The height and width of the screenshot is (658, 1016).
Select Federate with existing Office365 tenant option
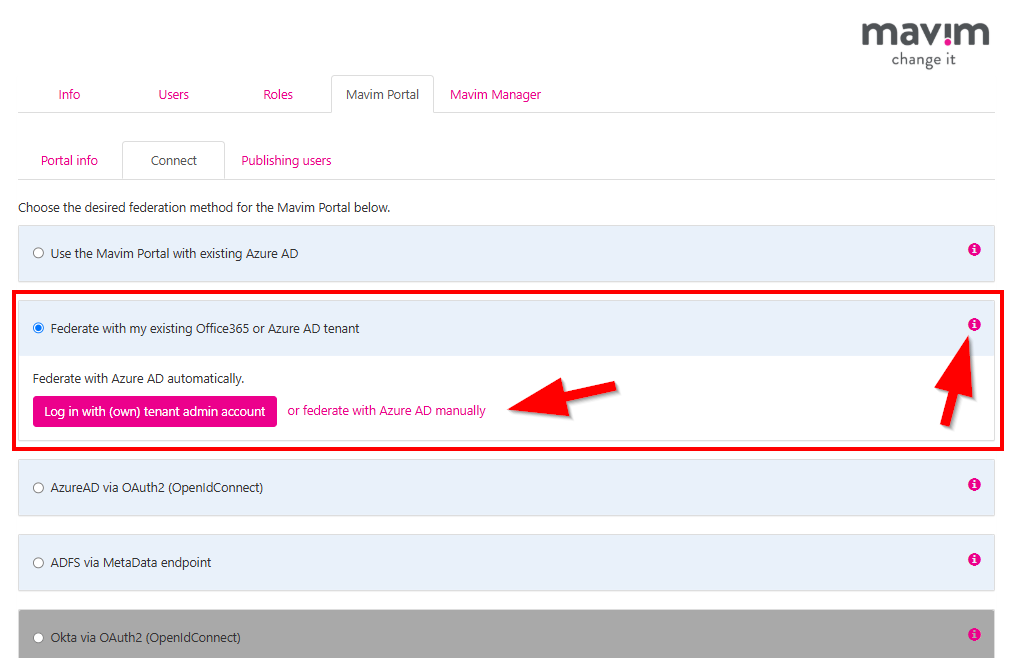point(38,327)
